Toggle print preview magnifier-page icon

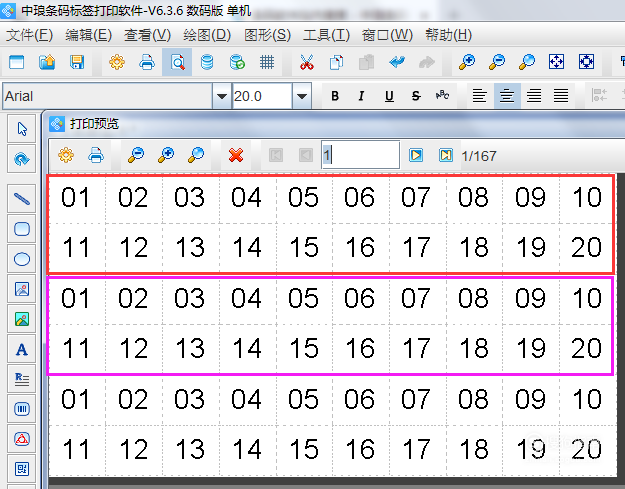(x=177, y=62)
